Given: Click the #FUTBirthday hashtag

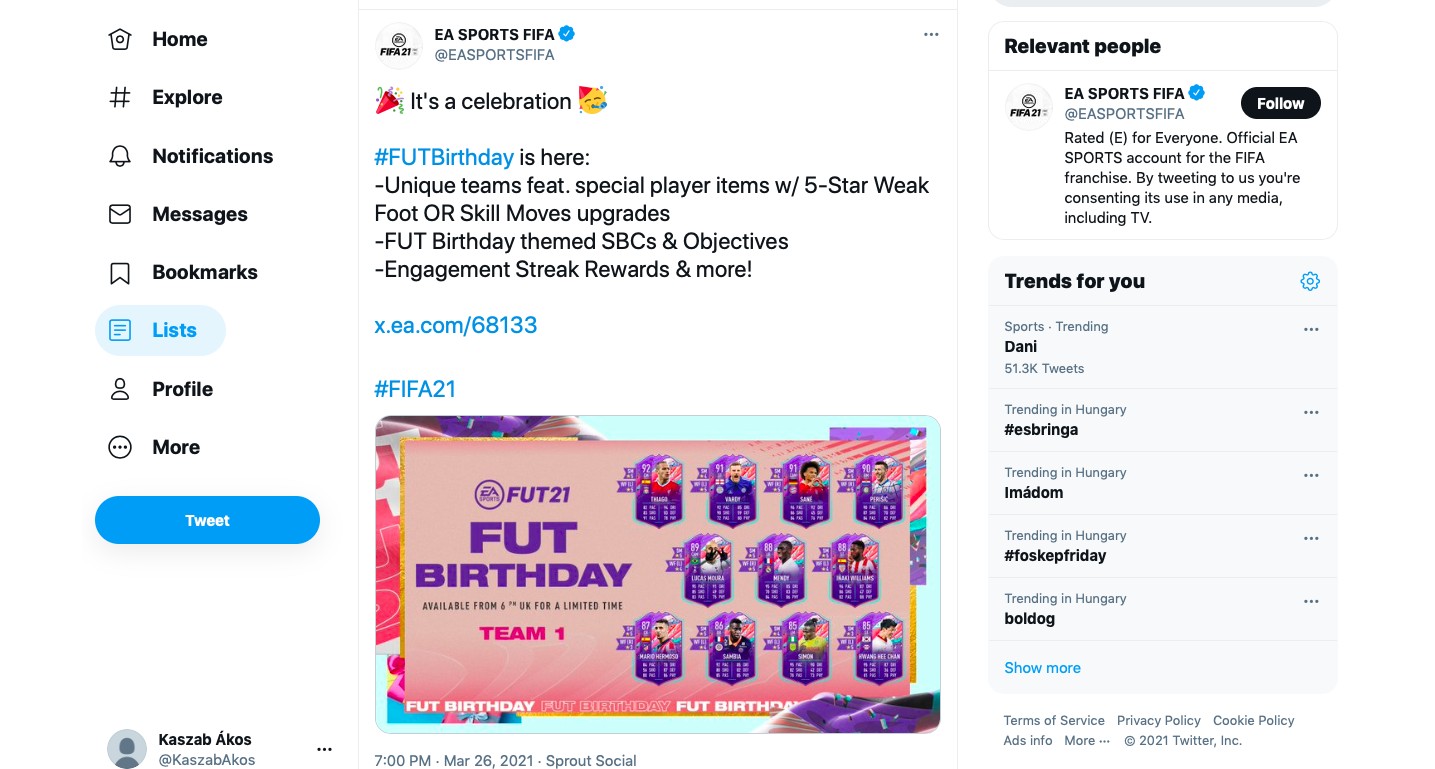Looking at the screenshot, I should pyautogui.click(x=444, y=157).
